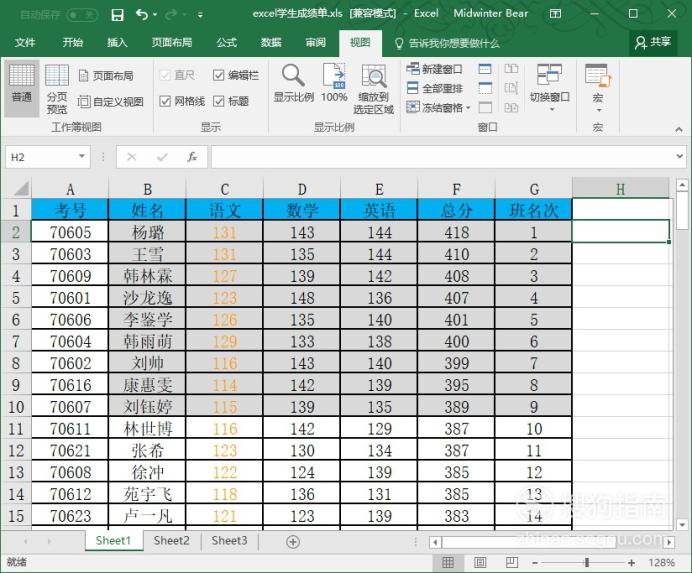Image resolution: width=692 pixels, height=573 pixels.
Task: Click the cancel X in formula bar
Action: click(132, 157)
